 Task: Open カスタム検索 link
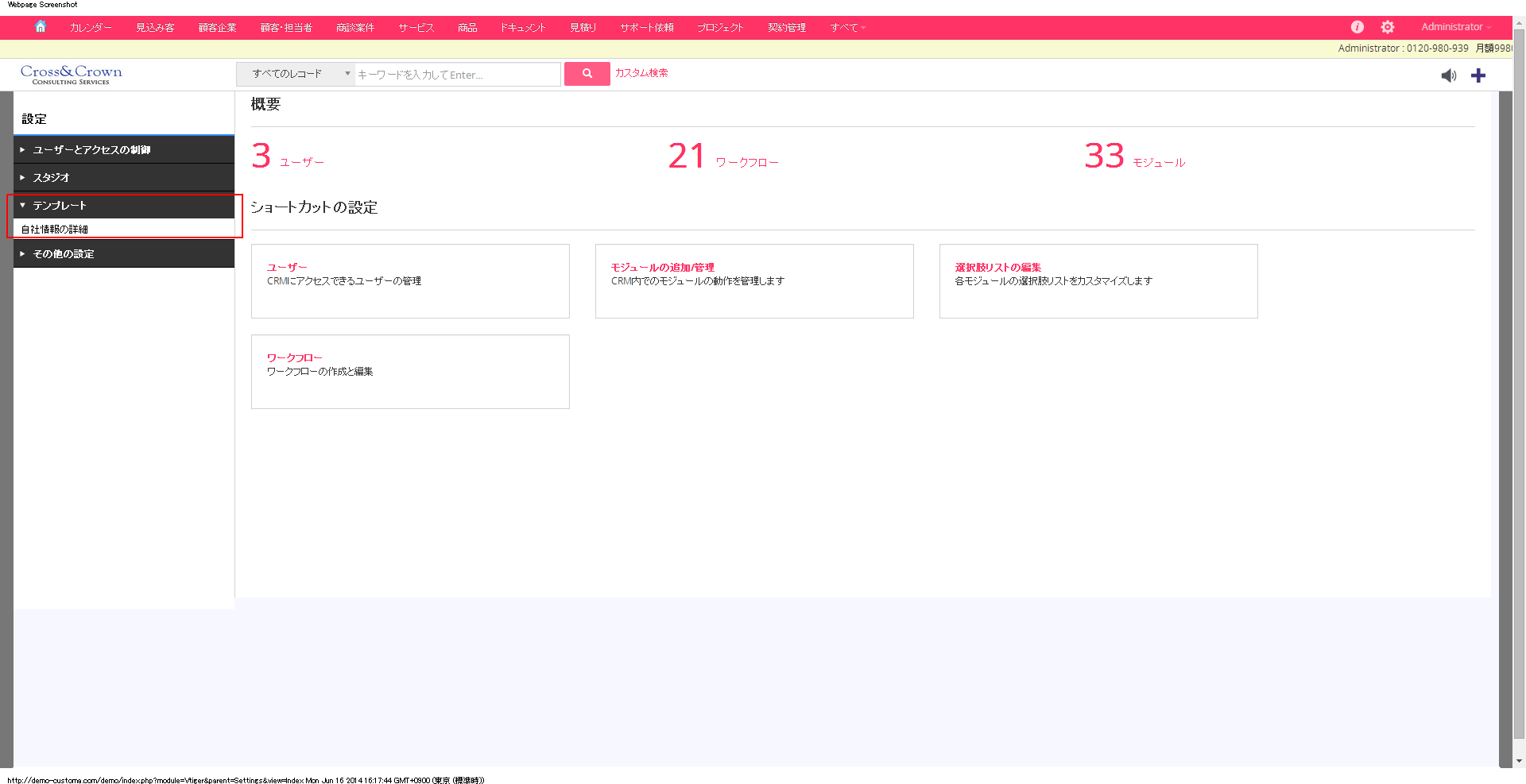click(641, 73)
